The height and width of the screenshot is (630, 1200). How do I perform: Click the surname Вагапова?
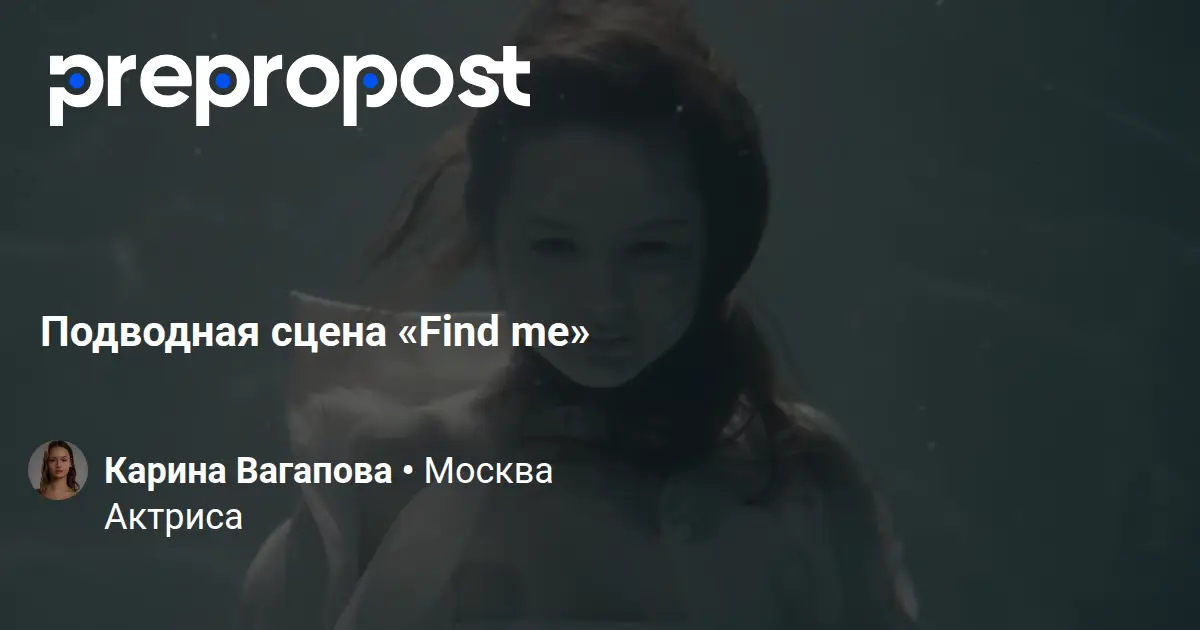point(317,471)
